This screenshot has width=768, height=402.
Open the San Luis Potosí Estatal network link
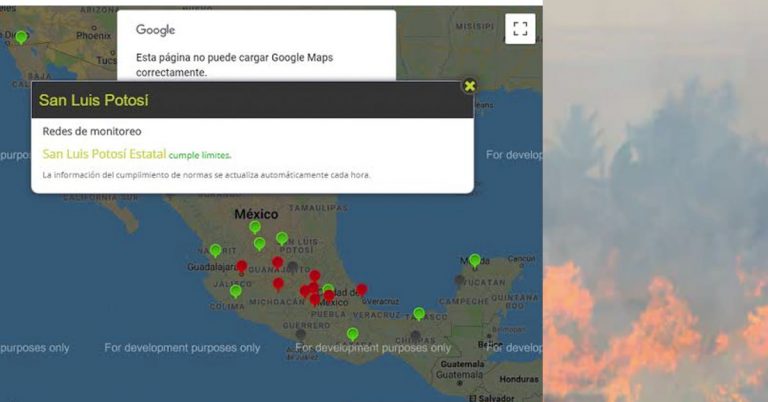[104, 154]
